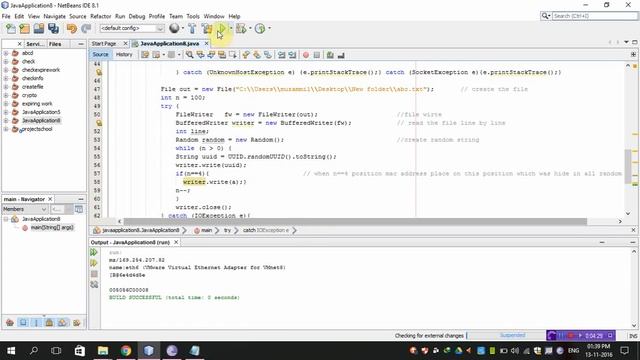
Task: Click the Stop square button in Output panel
Action: [94, 274]
